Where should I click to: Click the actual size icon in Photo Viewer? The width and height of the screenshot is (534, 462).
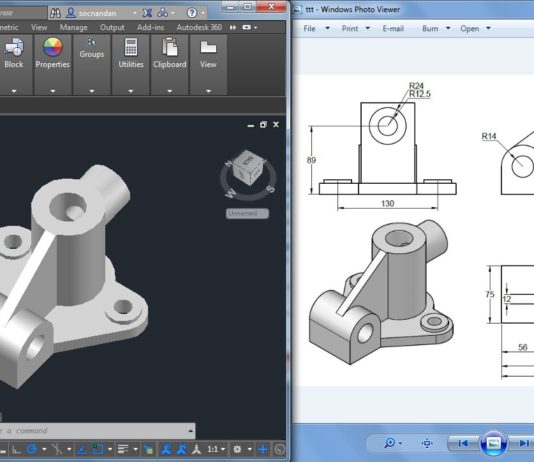coord(427,443)
